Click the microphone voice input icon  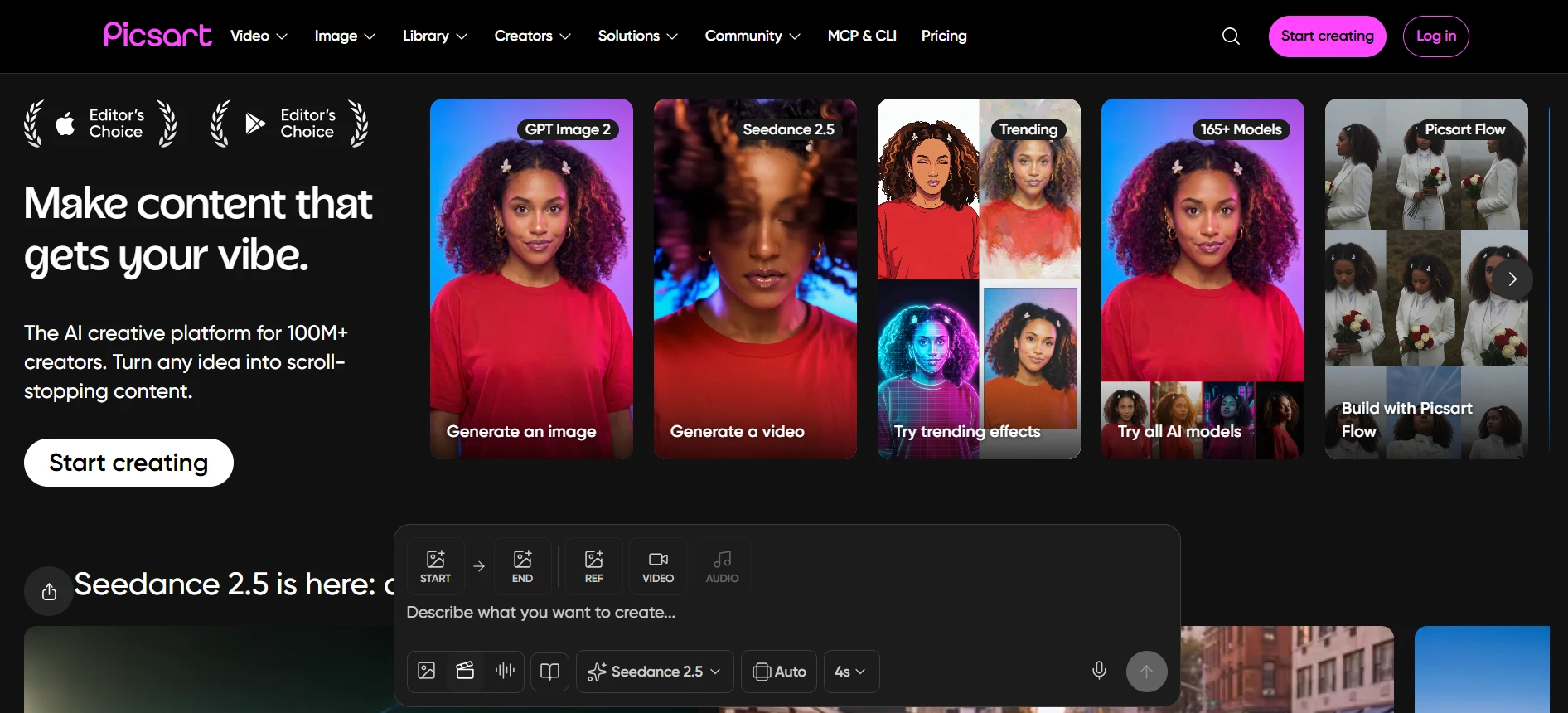coord(1099,670)
